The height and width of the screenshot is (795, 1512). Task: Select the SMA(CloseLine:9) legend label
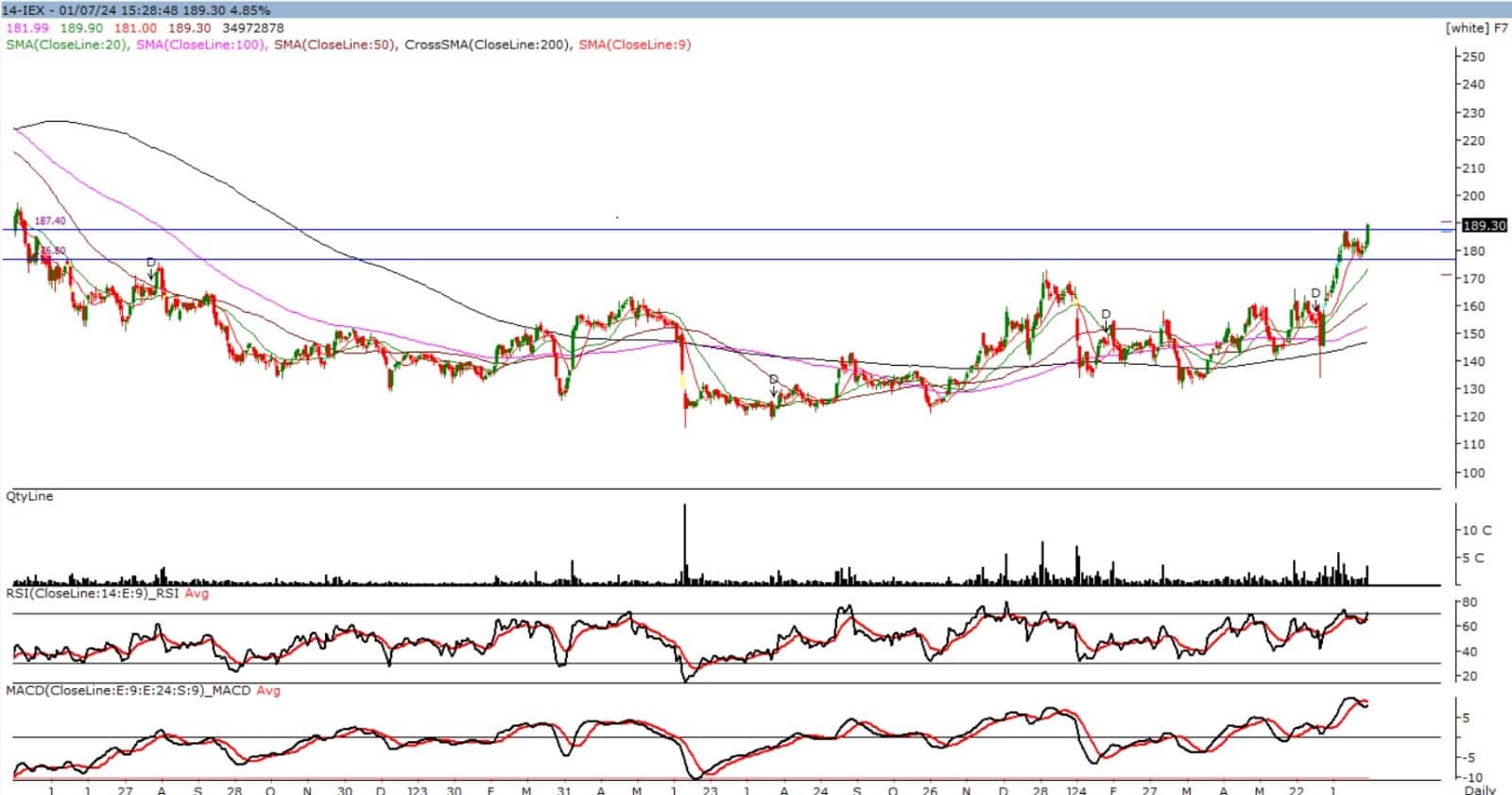[x=635, y=44]
